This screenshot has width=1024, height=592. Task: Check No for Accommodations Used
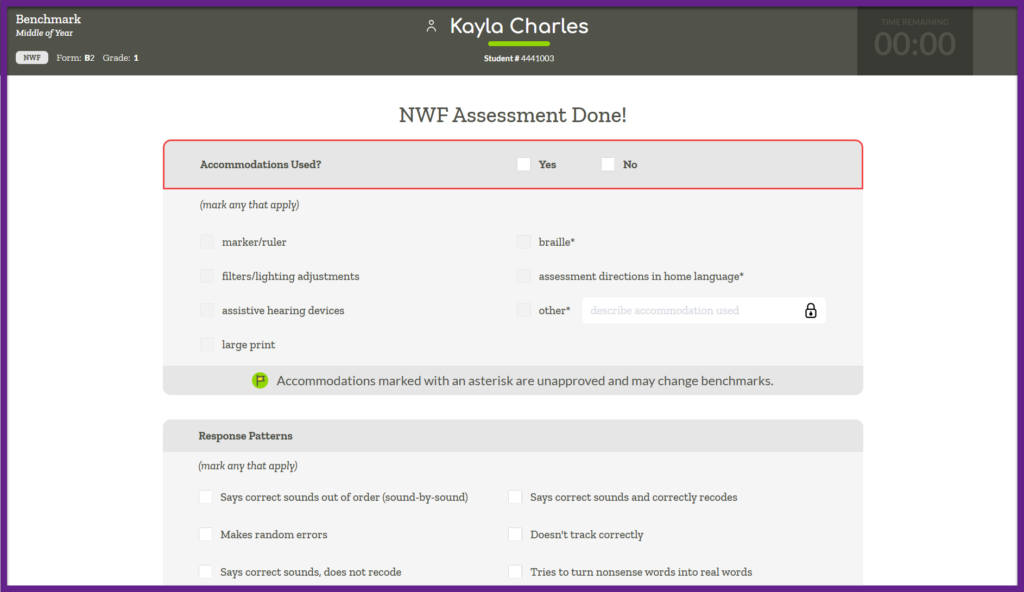coord(608,165)
